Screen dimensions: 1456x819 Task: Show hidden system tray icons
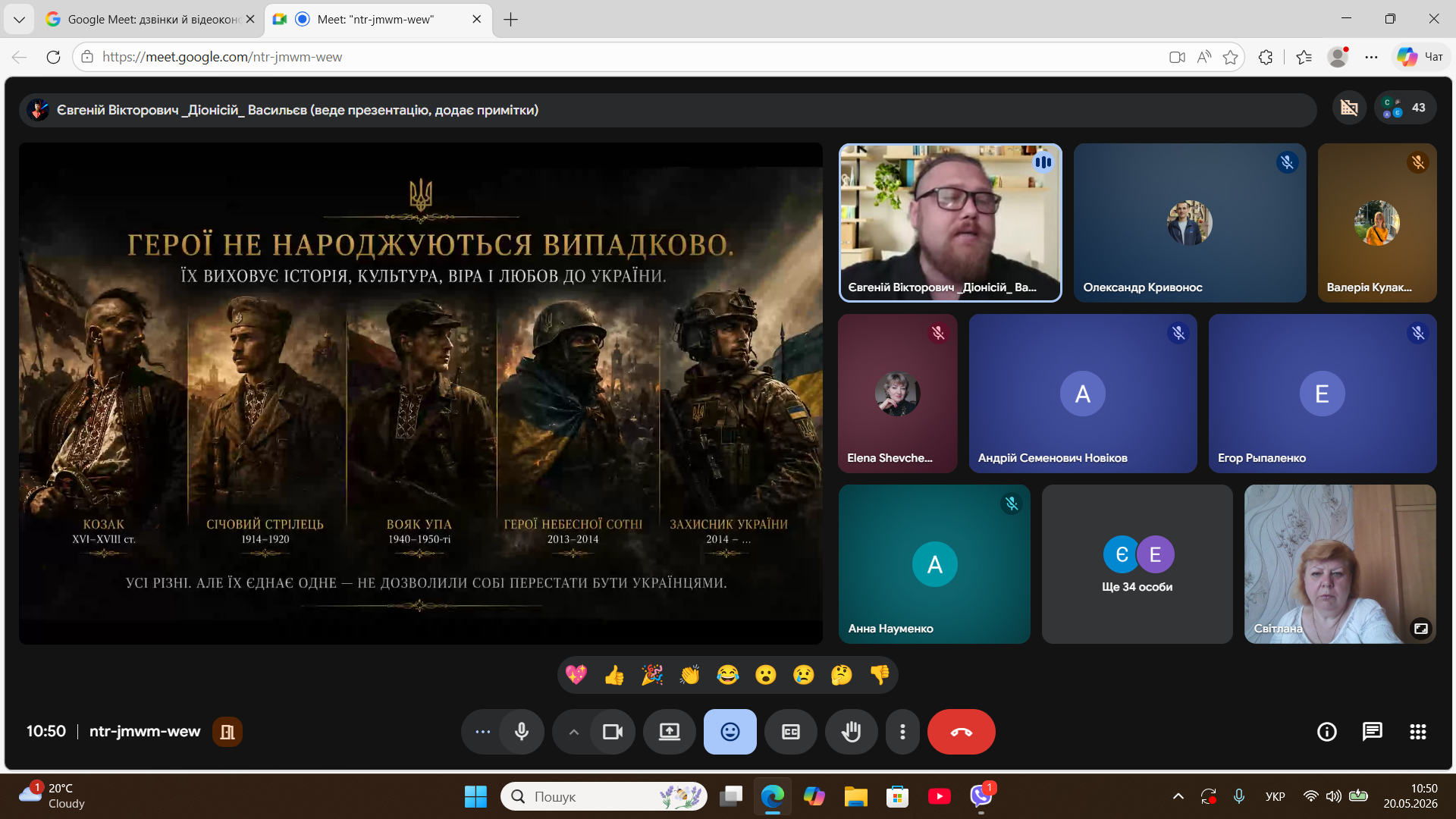pyautogui.click(x=1178, y=796)
